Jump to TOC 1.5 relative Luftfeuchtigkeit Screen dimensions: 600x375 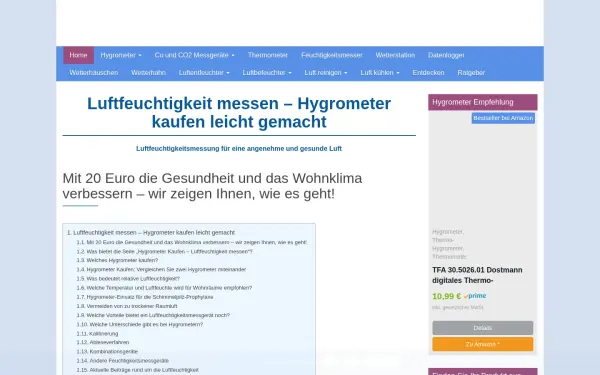(128, 279)
